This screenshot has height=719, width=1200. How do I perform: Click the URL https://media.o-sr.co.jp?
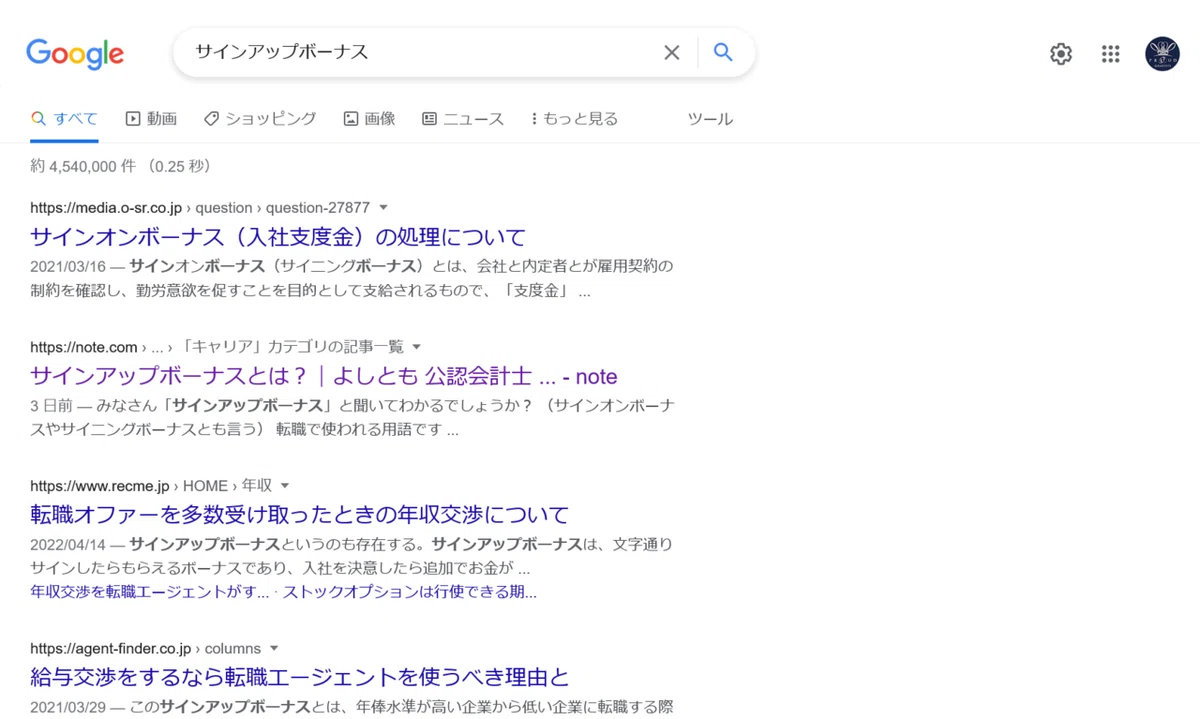(106, 208)
